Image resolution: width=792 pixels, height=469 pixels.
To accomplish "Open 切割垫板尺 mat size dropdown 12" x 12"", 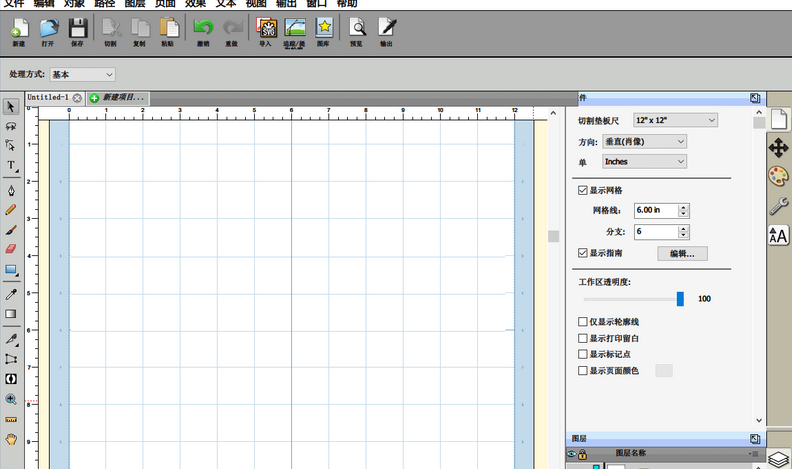I will pos(675,120).
